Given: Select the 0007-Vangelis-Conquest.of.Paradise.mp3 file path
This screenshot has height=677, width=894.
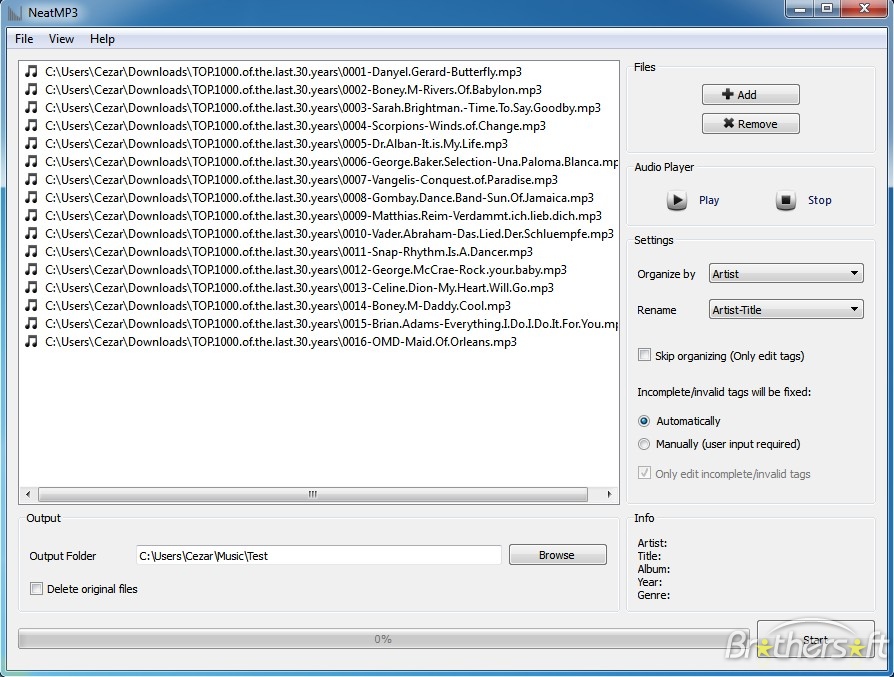Looking at the screenshot, I should (301, 180).
